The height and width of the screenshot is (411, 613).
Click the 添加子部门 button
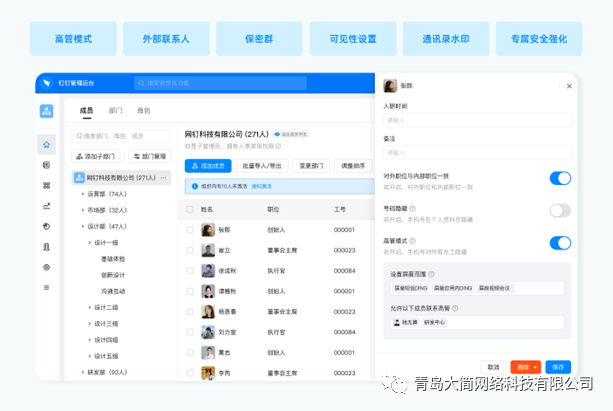95,156
